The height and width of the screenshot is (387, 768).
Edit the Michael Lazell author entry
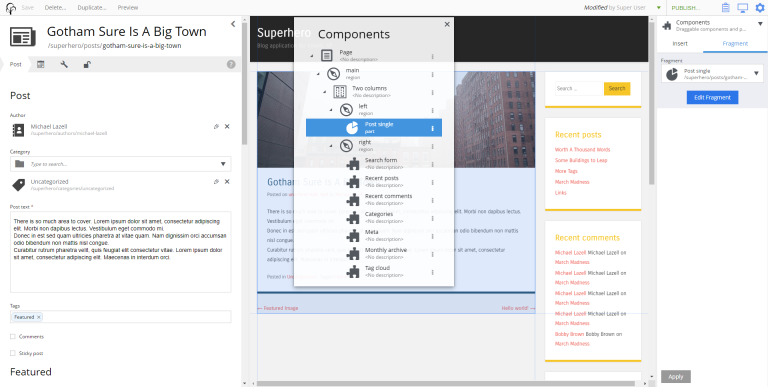pos(216,126)
